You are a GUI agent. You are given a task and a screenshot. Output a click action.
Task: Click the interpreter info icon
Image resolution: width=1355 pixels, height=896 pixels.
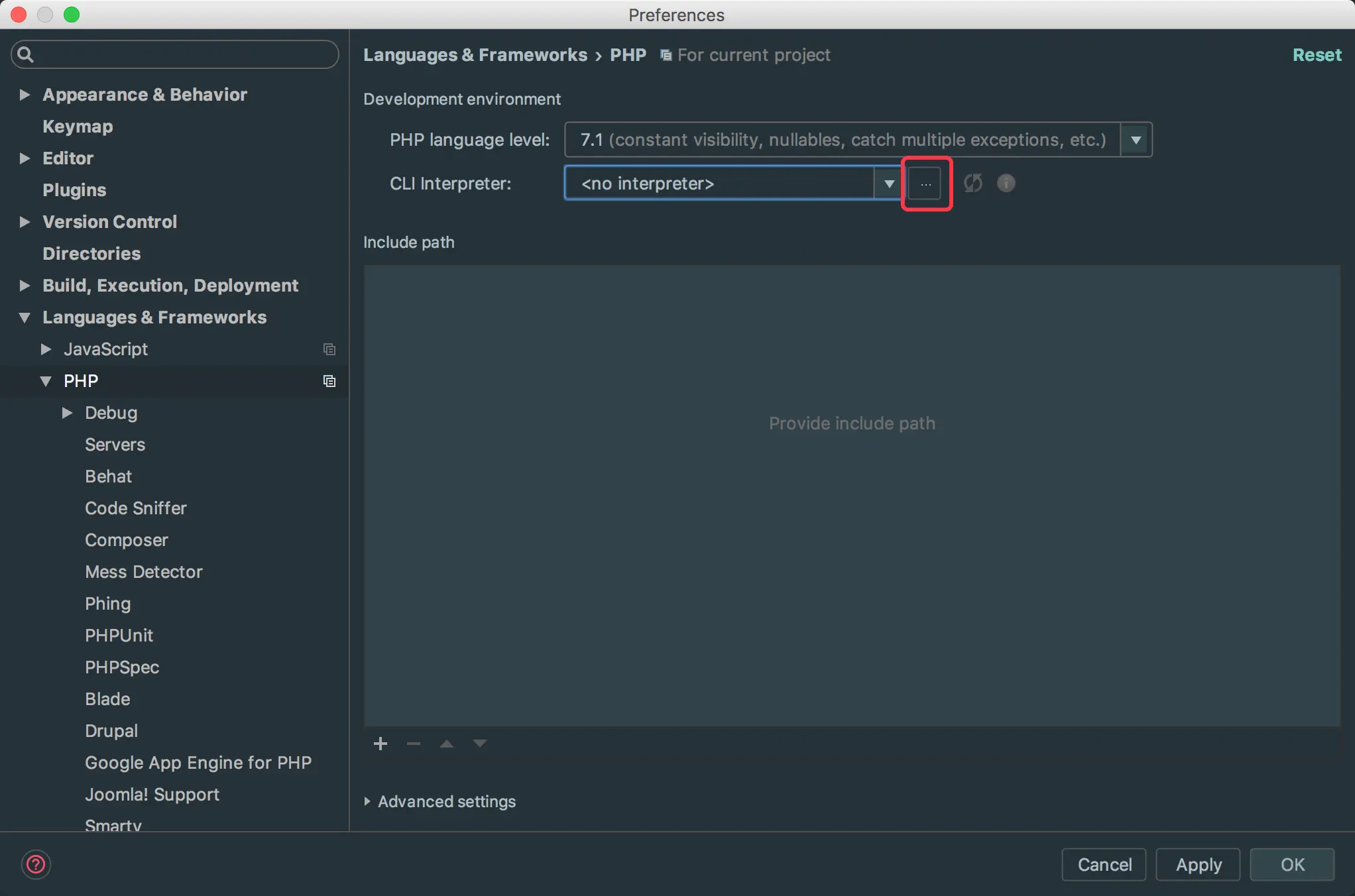pyautogui.click(x=1006, y=184)
